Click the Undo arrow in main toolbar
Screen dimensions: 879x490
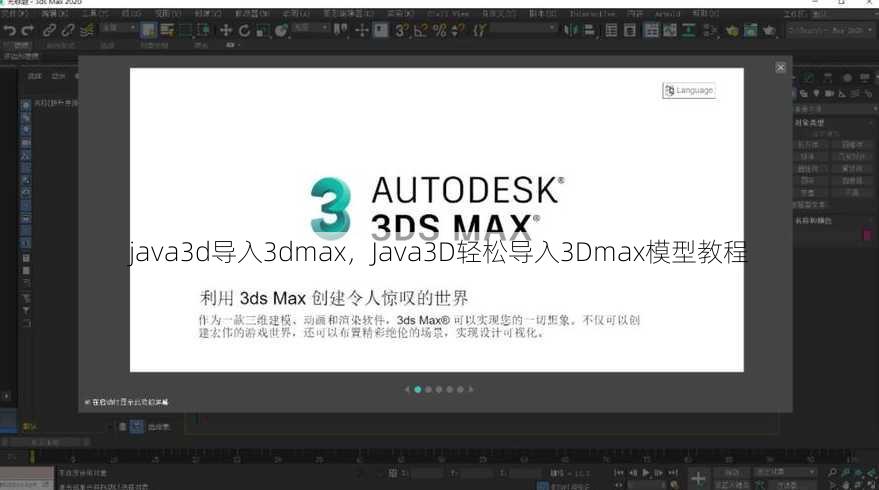pos(10,30)
